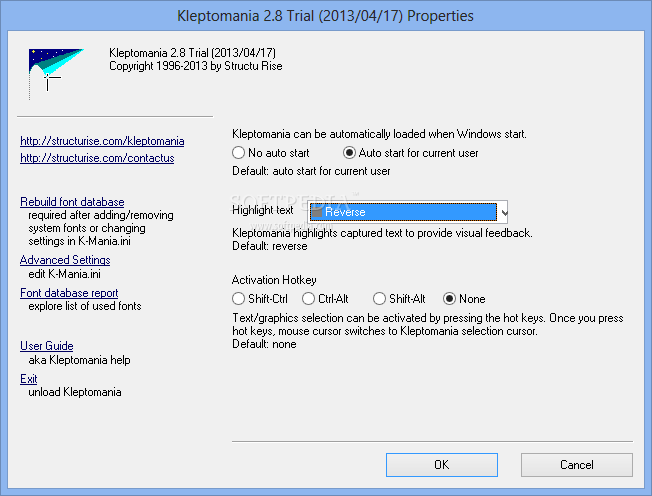
Task: Open the Highlight text dropdown arrow
Action: click(x=504, y=212)
